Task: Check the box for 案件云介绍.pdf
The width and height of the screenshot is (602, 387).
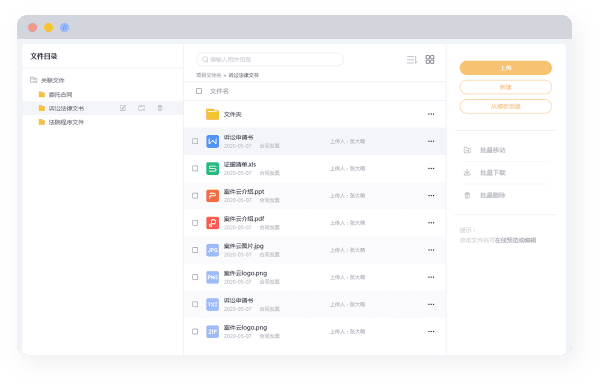Action: (195, 223)
